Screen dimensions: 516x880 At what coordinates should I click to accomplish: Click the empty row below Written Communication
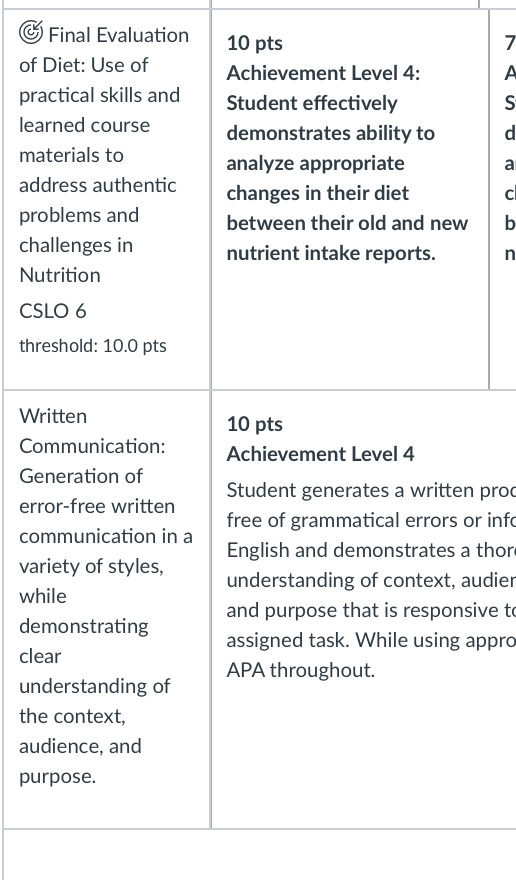[259, 854]
